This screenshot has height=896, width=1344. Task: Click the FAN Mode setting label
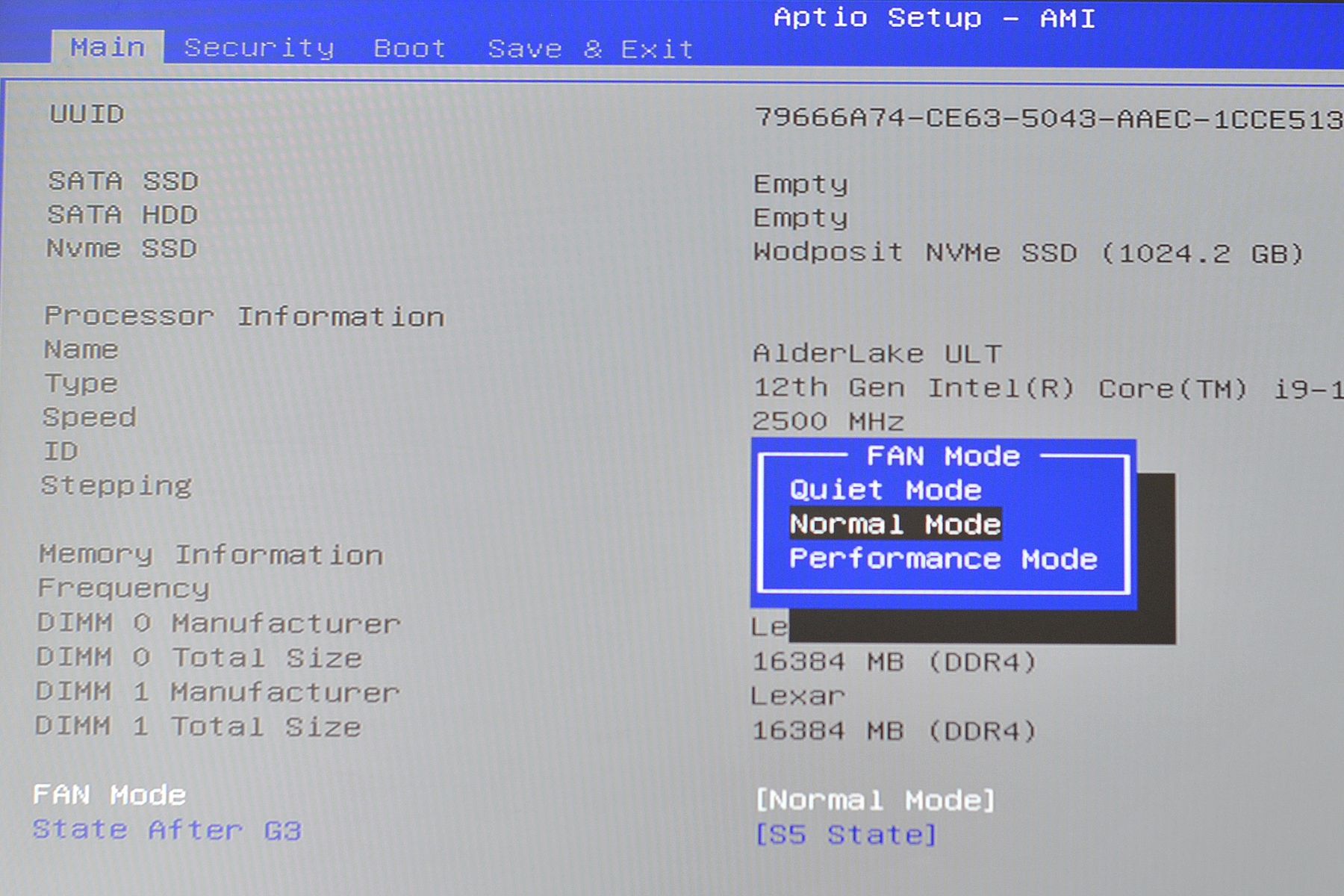[x=109, y=794]
